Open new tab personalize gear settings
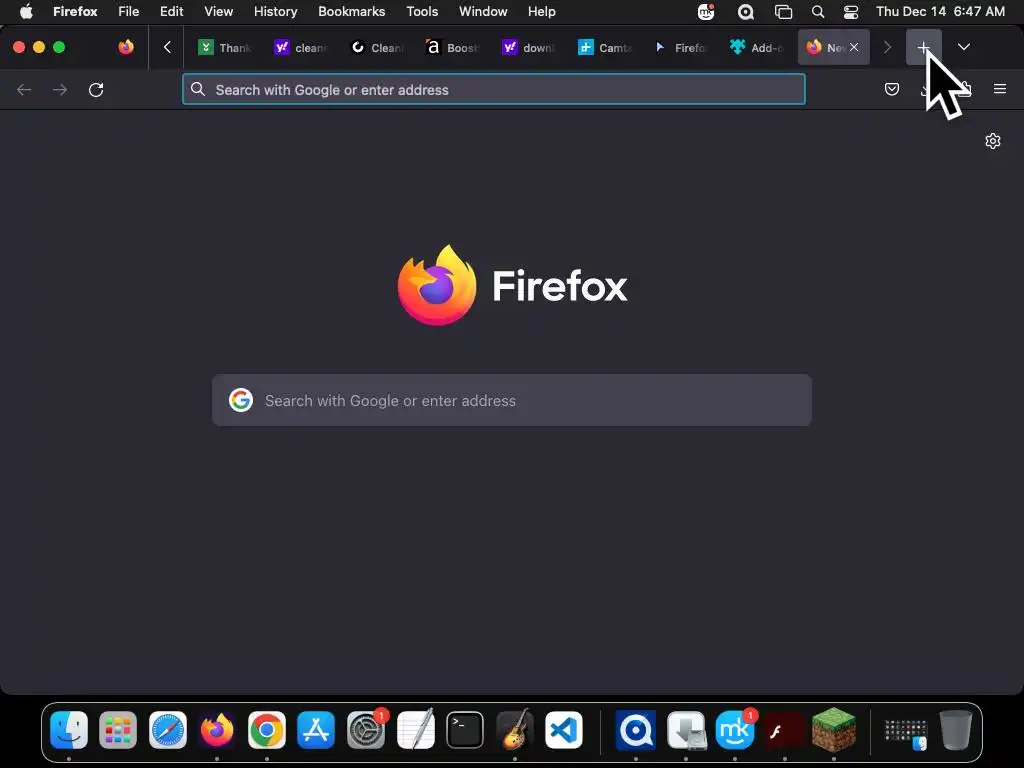This screenshot has height=768, width=1024. (x=993, y=141)
